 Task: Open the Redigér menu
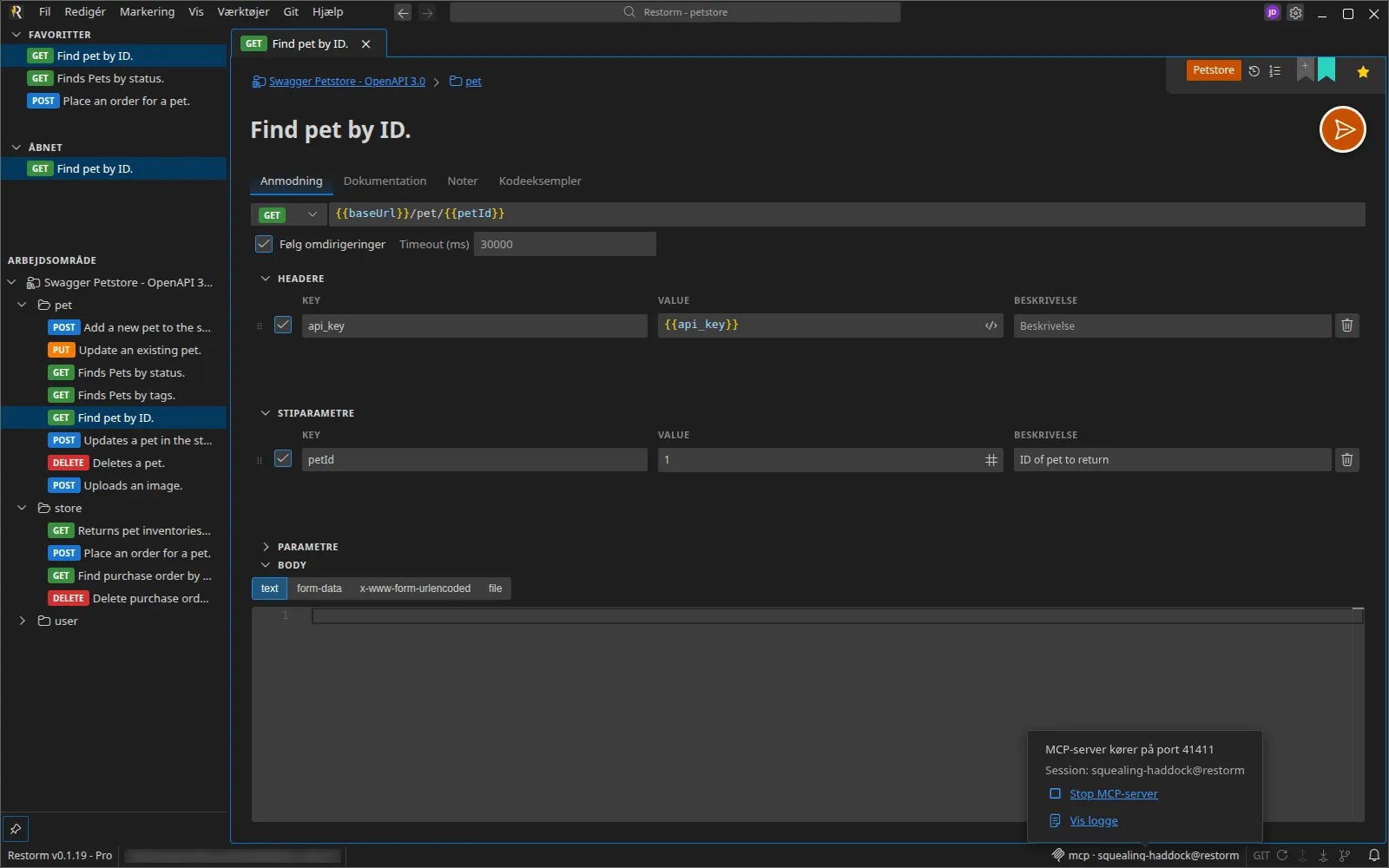(x=85, y=12)
